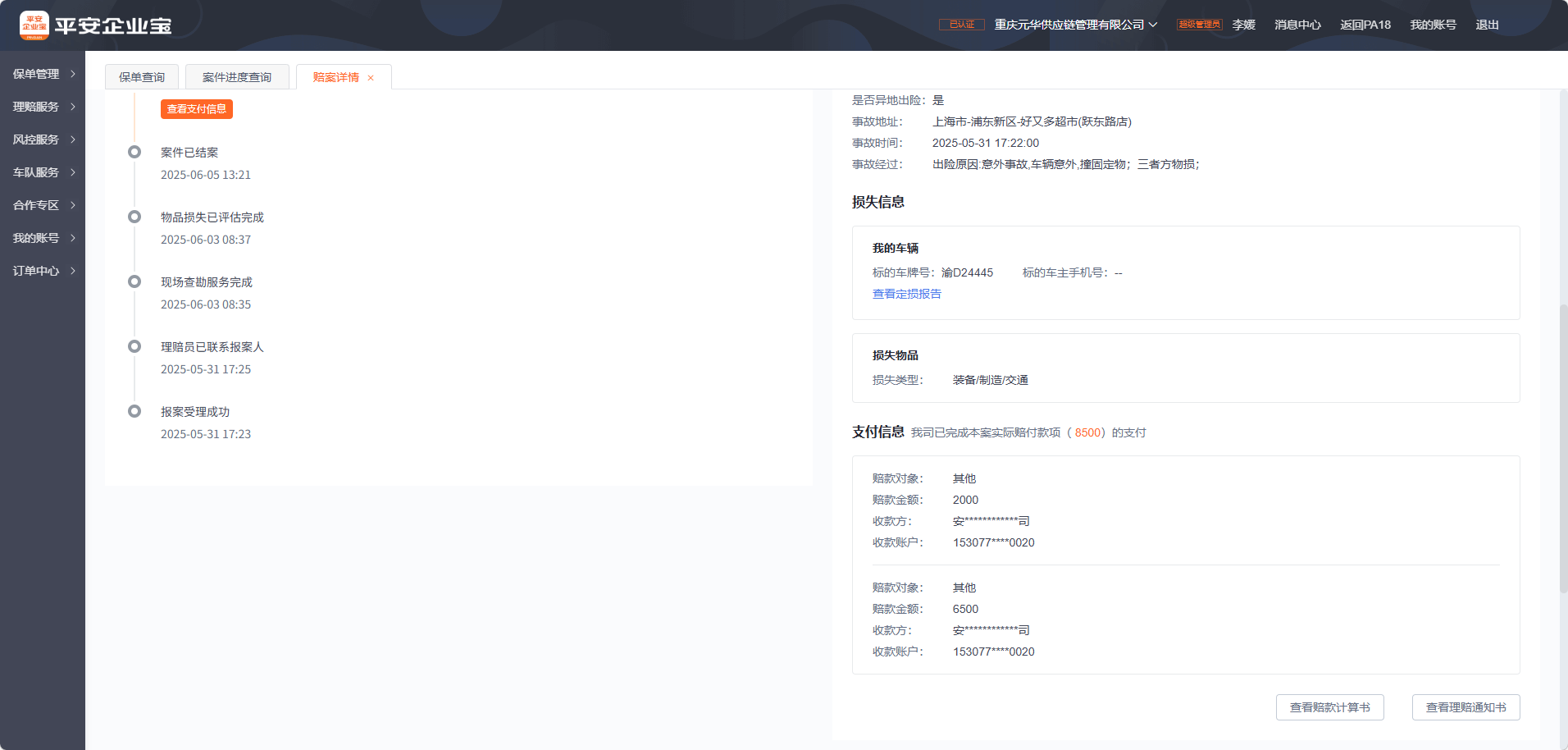Open 消息中心 in the header
Image resolution: width=1568 pixels, height=750 pixels.
(1297, 25)
